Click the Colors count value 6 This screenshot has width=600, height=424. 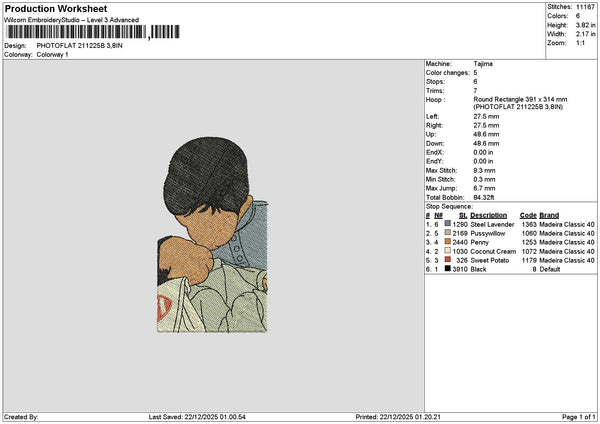click(578, 16)
